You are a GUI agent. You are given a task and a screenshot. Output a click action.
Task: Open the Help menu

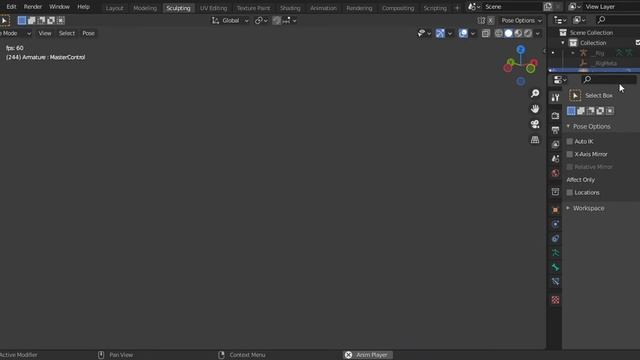[83, 7]
